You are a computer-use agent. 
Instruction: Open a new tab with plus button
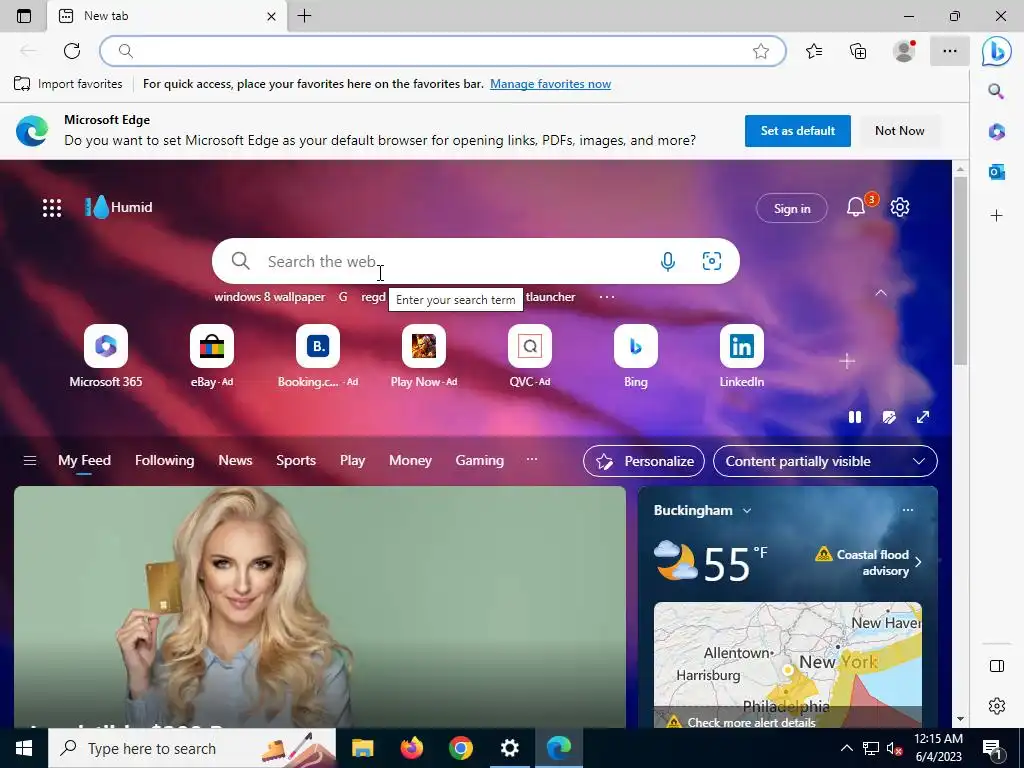pyautogui.click(x=304, y=16)
